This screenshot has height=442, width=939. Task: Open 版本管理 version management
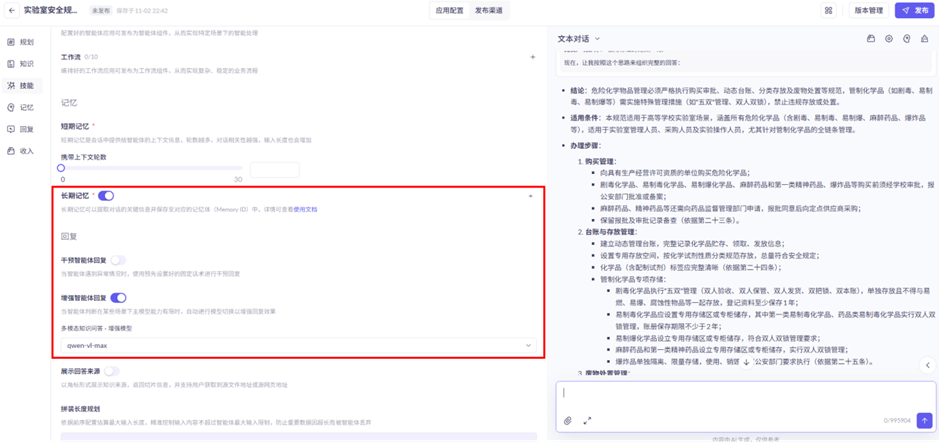click(868, 11)
